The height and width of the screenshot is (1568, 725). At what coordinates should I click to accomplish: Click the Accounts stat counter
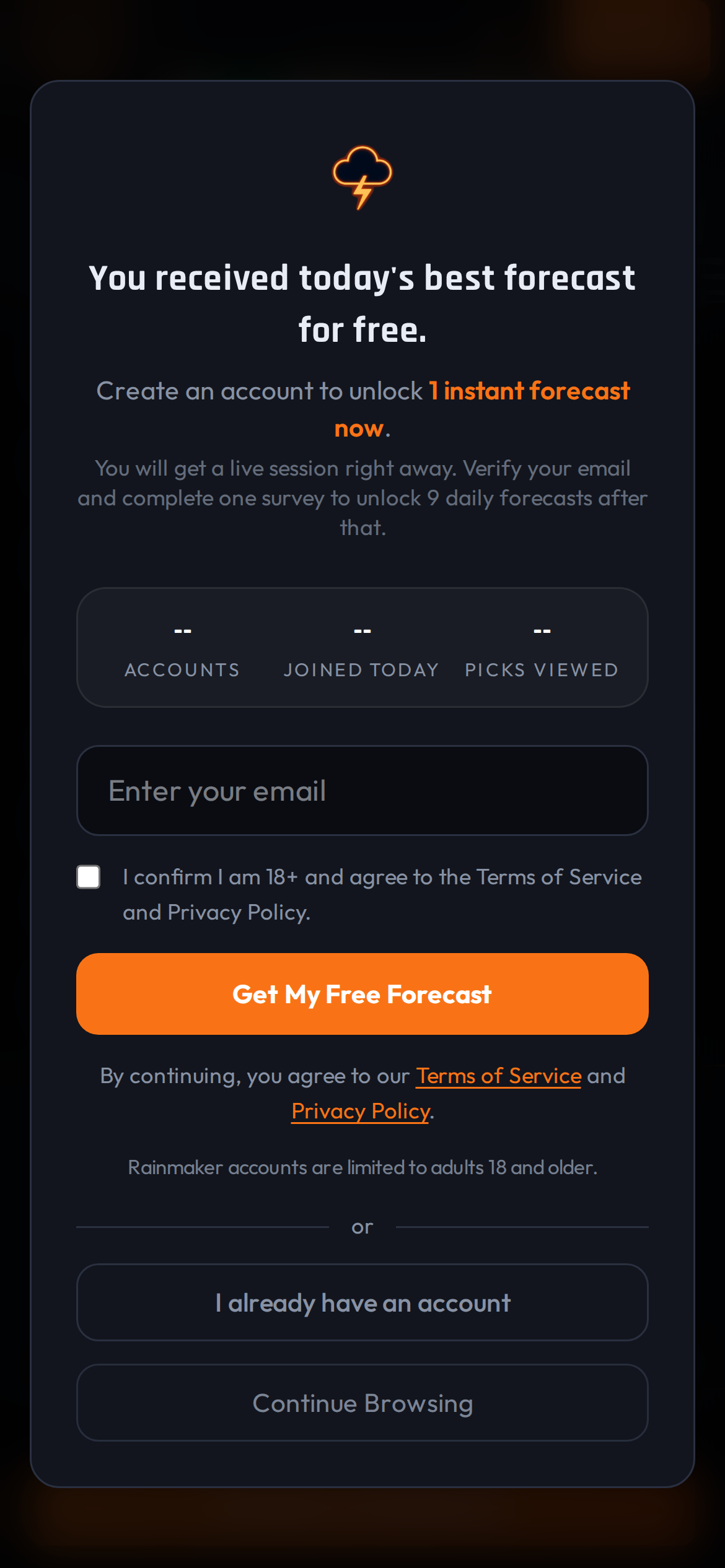tap(182, 648)
